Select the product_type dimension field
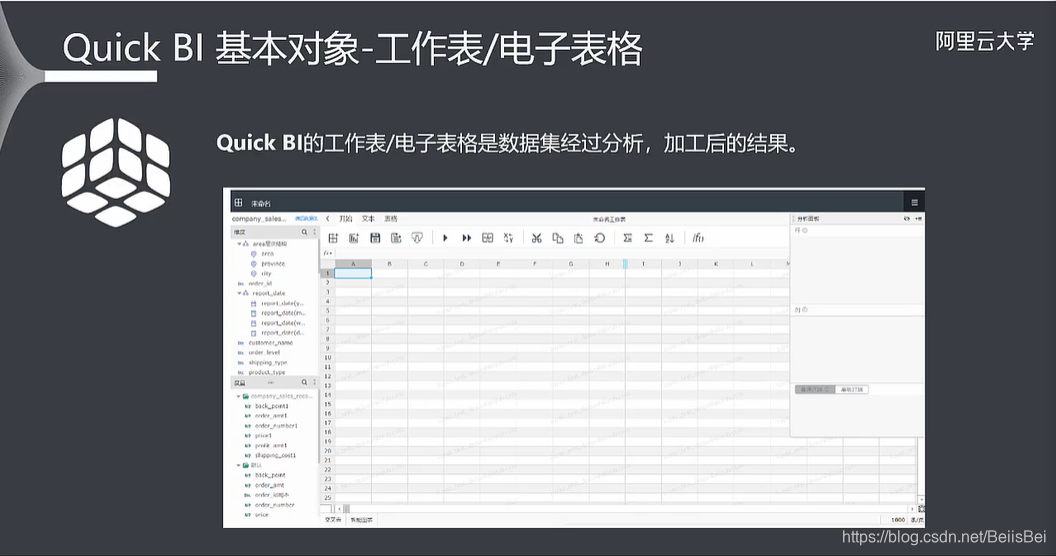Screen dimensions: 1056x556 point(267,372)
